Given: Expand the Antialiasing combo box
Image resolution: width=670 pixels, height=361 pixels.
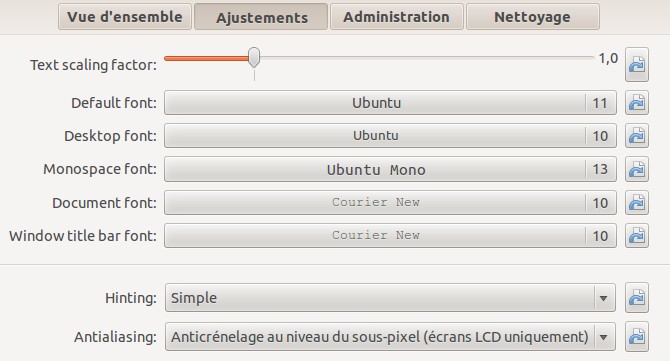Looking at the screenshot, I should coord(390,337).
